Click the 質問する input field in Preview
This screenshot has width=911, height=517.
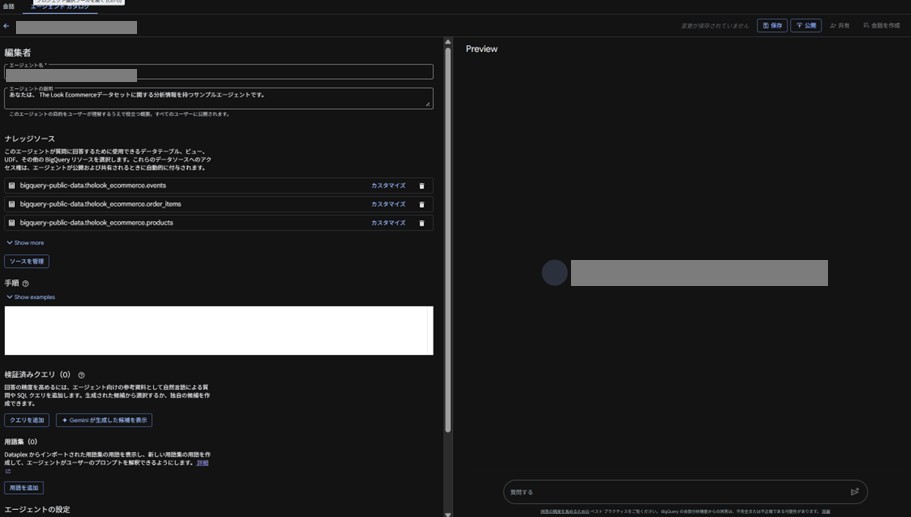click(x=670, y=492)
